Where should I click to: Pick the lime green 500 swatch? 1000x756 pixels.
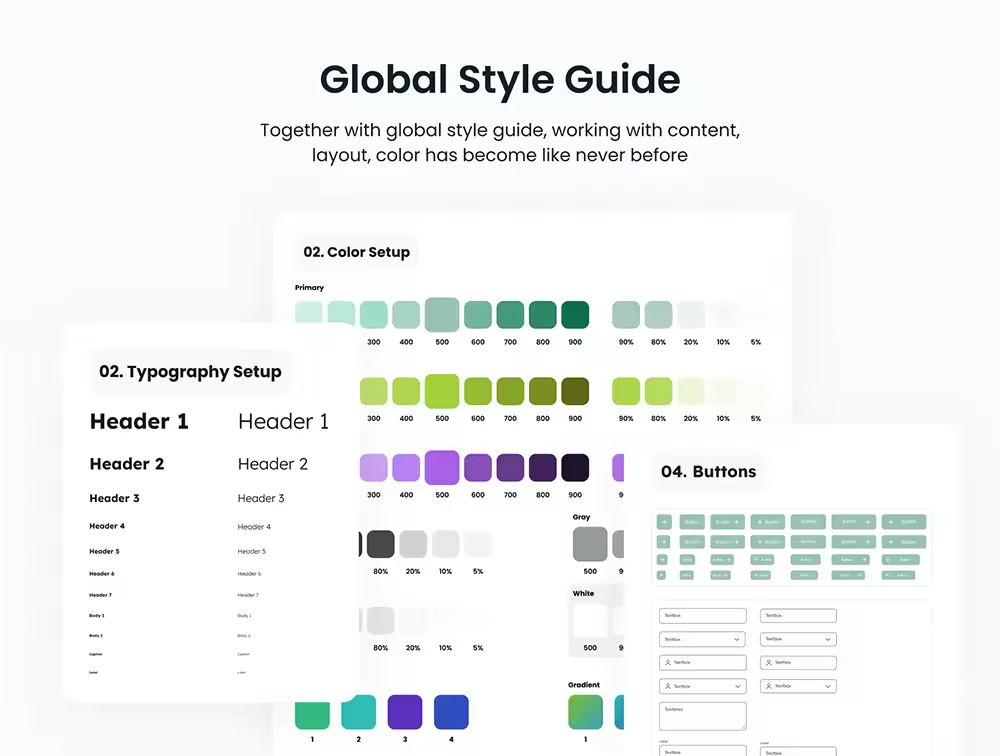[441, 391]
